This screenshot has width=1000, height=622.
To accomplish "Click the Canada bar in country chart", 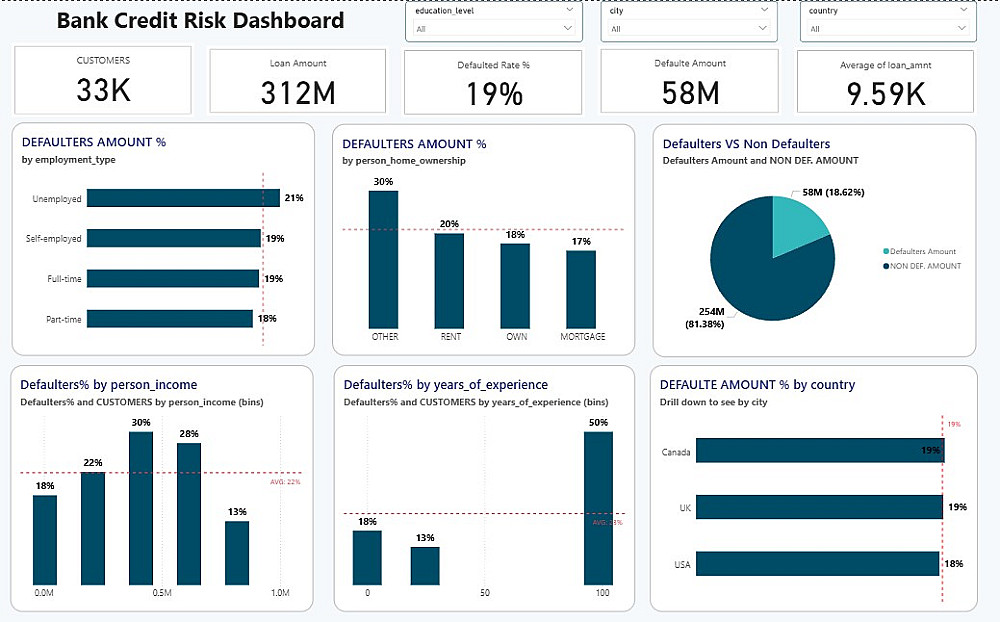I will pyautogui.click(x=820, y=450).
